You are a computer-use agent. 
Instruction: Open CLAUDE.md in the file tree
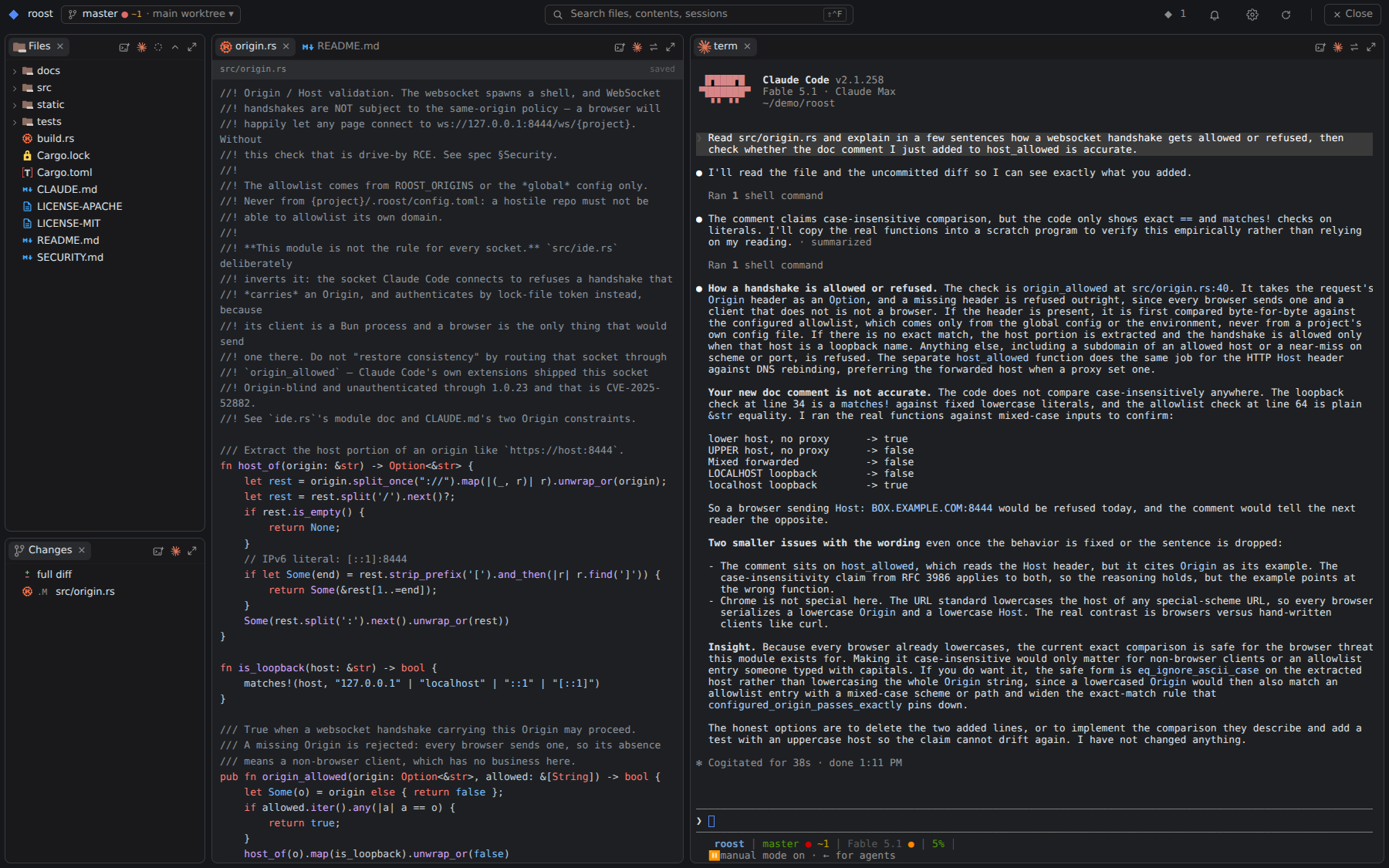tap(104, 189)
